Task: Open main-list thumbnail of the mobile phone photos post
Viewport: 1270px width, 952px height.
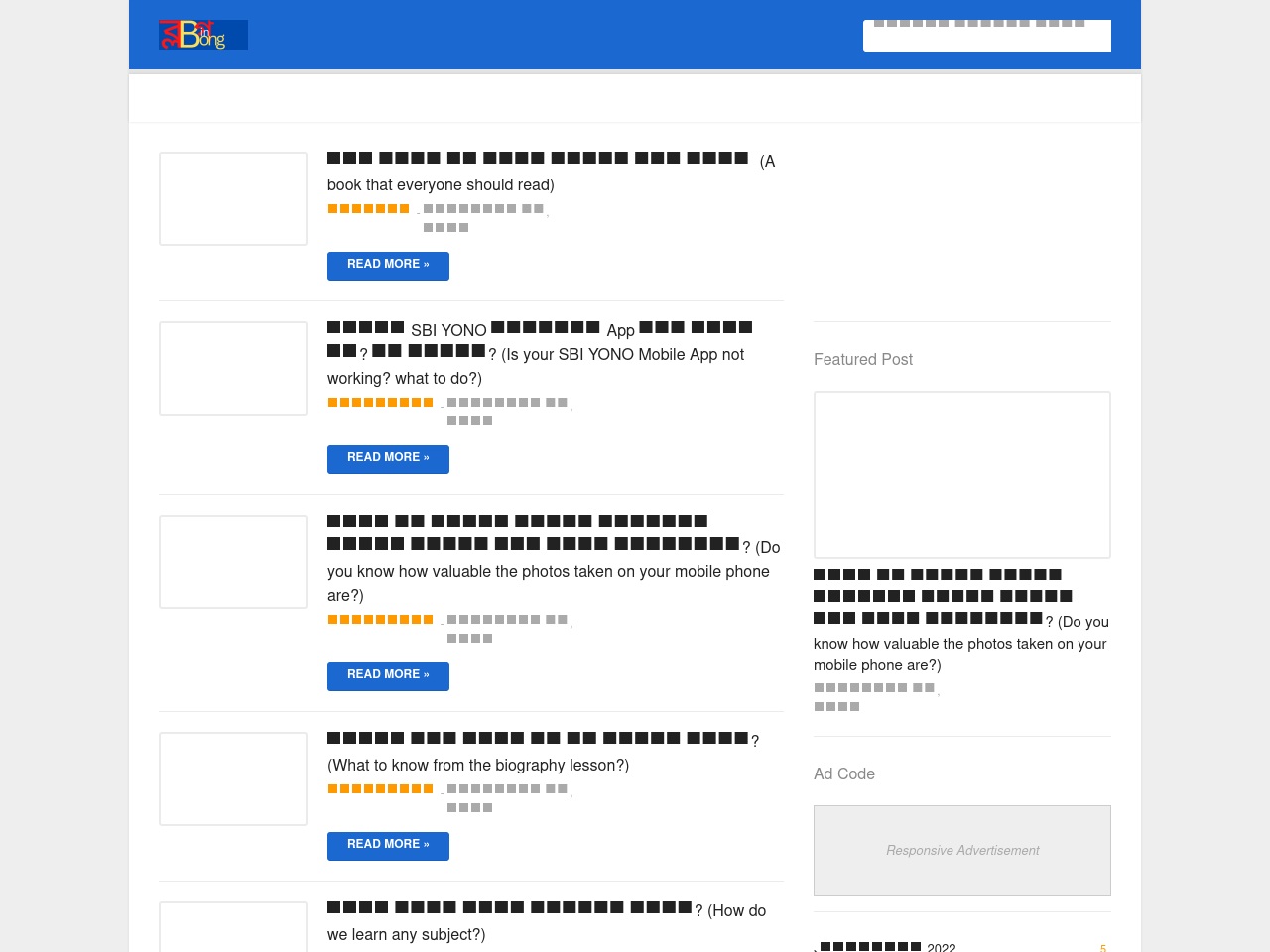Action: [233, 561]
